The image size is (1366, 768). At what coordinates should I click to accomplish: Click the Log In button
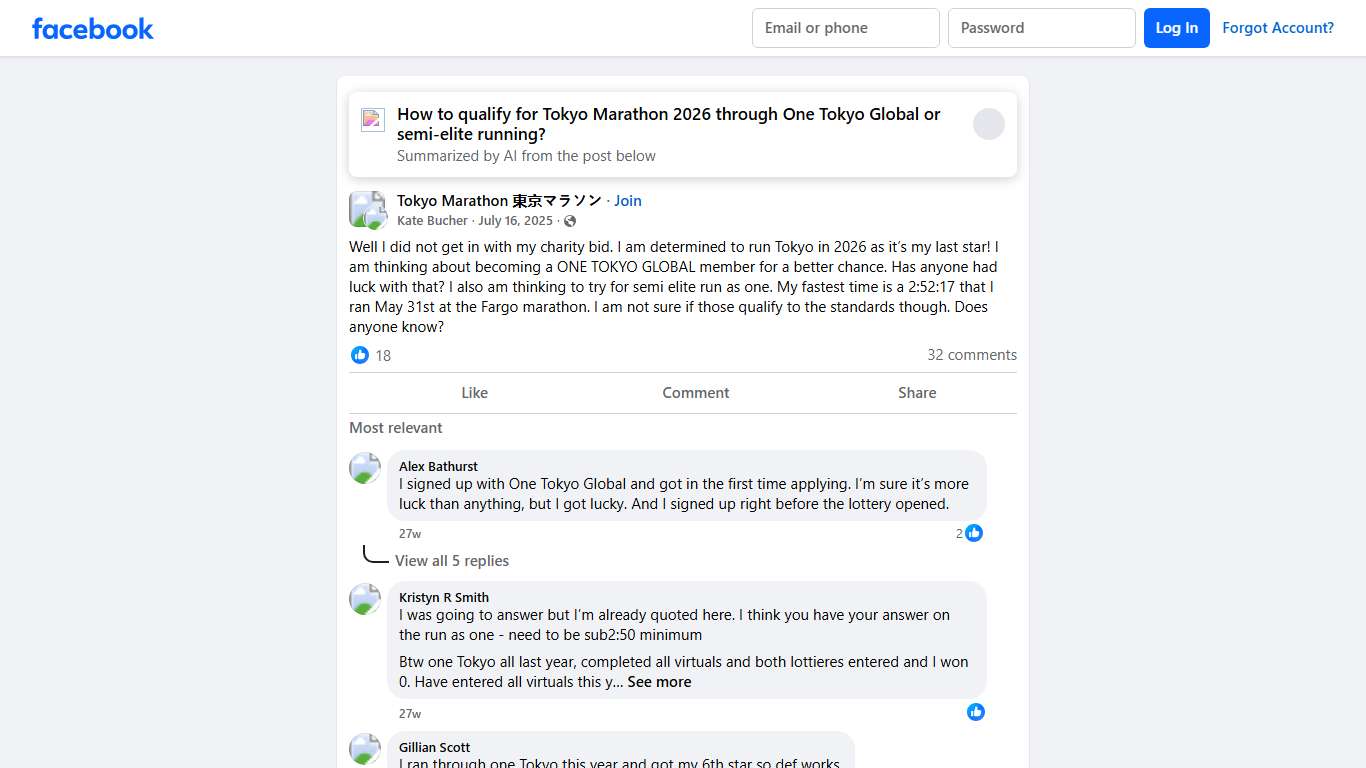(x=1176, y=28)
